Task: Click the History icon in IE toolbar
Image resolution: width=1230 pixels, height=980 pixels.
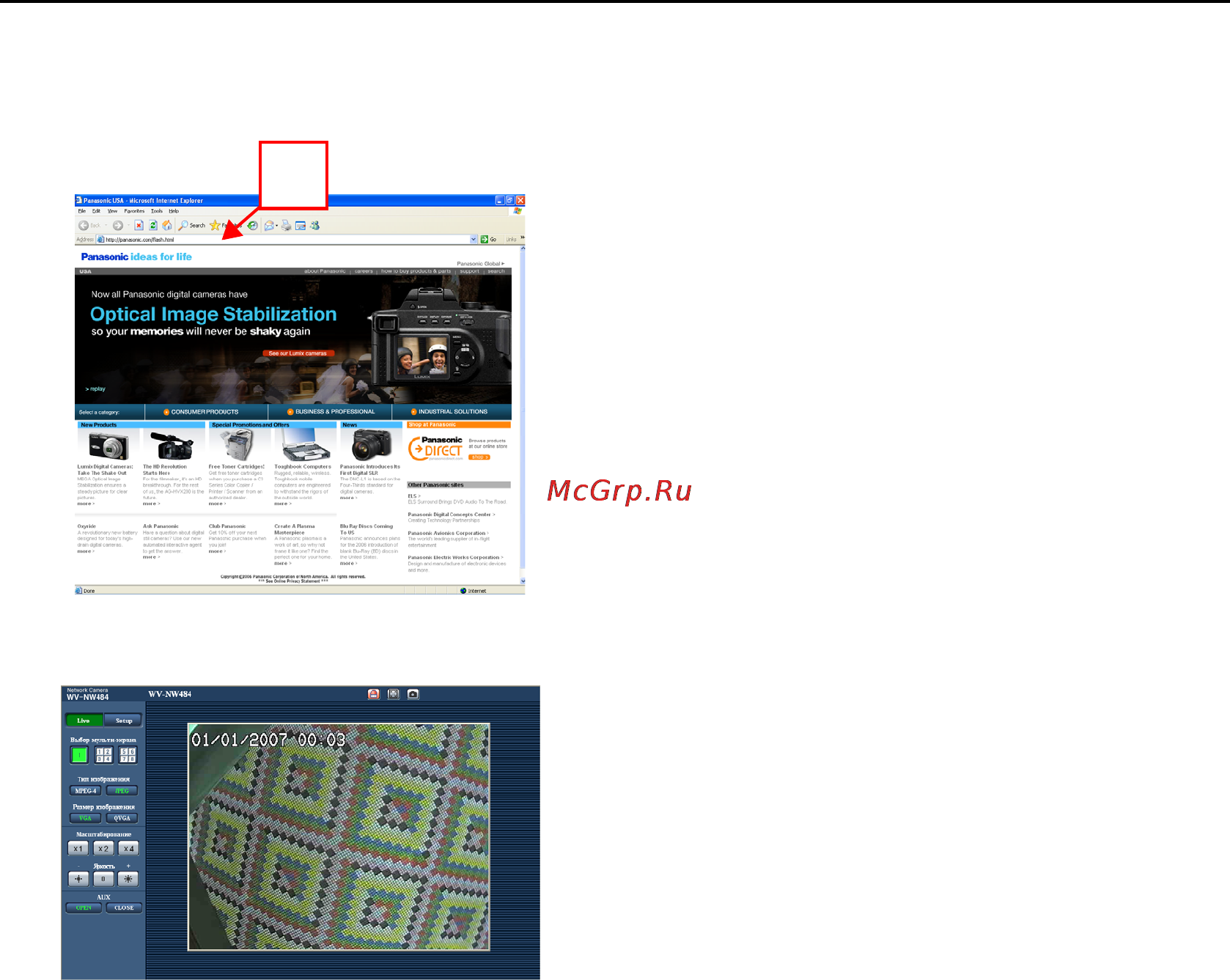Action: pos(252,226)
